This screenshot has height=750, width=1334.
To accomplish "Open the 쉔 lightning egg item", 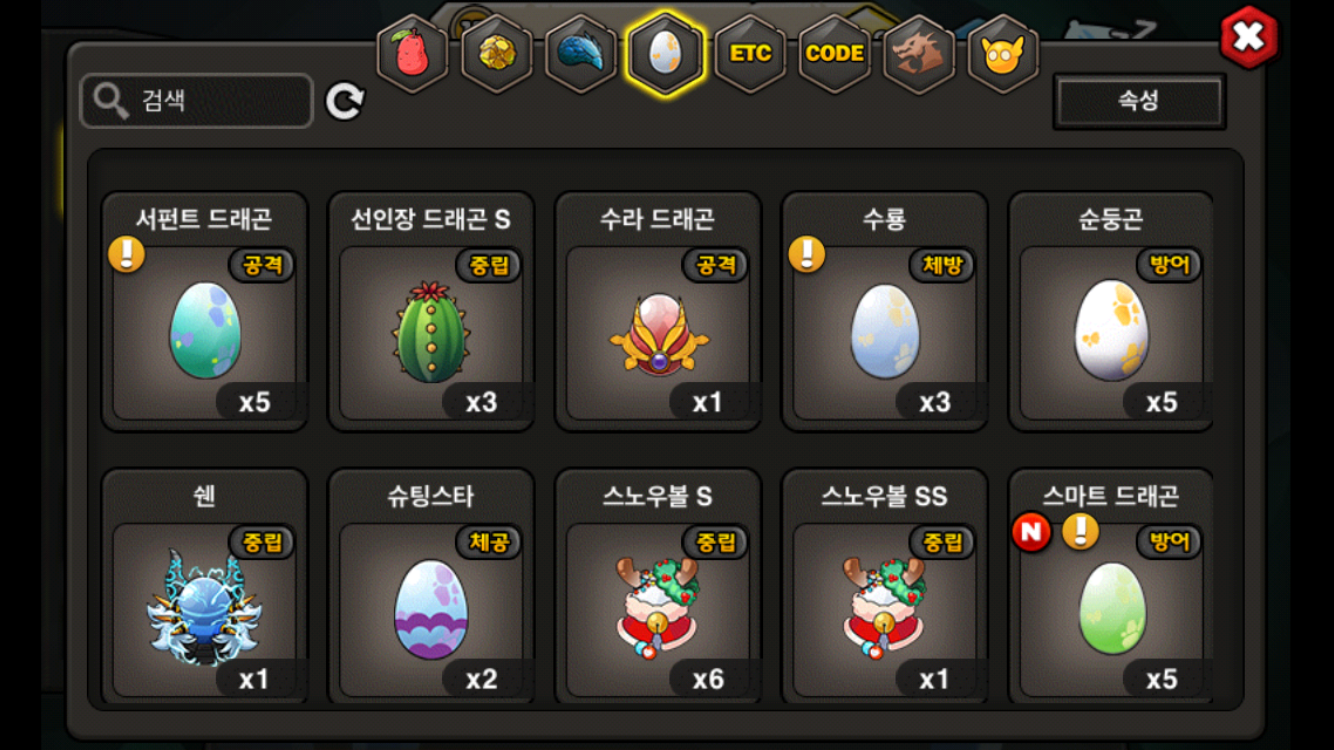I will tap(205, 588).
